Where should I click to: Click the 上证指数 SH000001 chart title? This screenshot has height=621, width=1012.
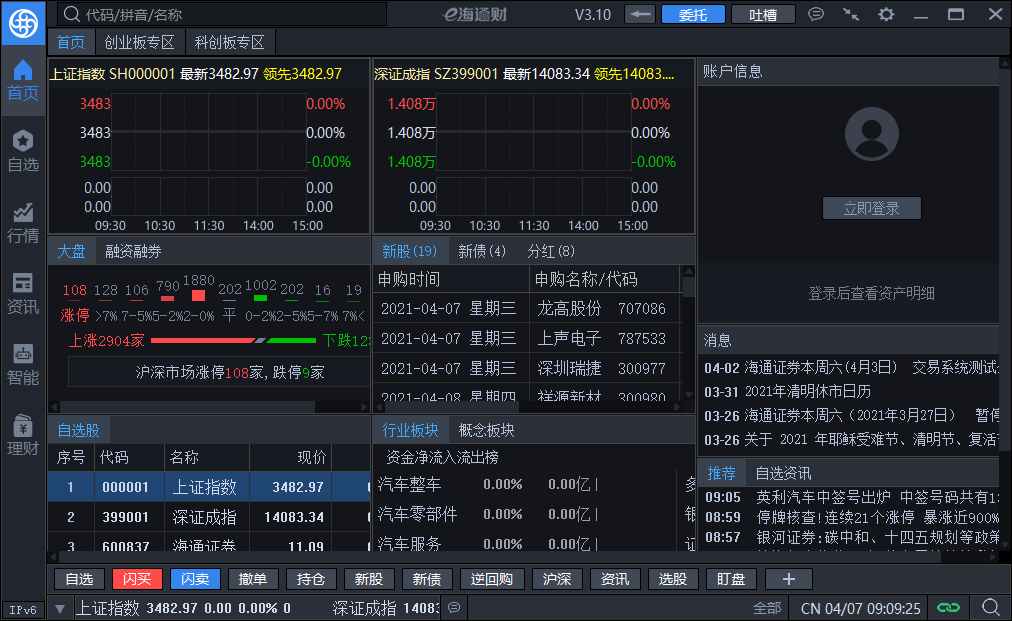coord(196,74)
